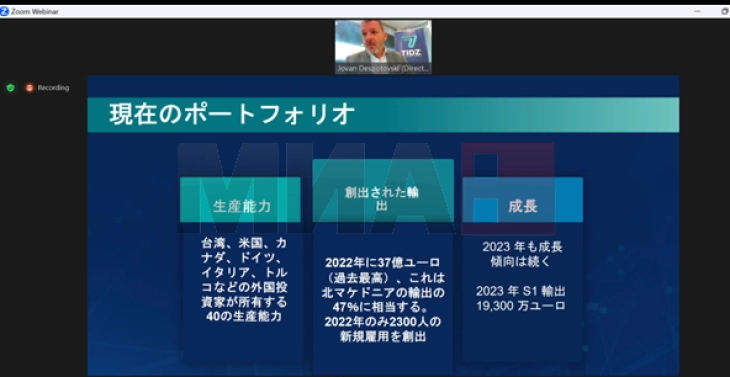Click the Zoom Webinar window title

35,12
